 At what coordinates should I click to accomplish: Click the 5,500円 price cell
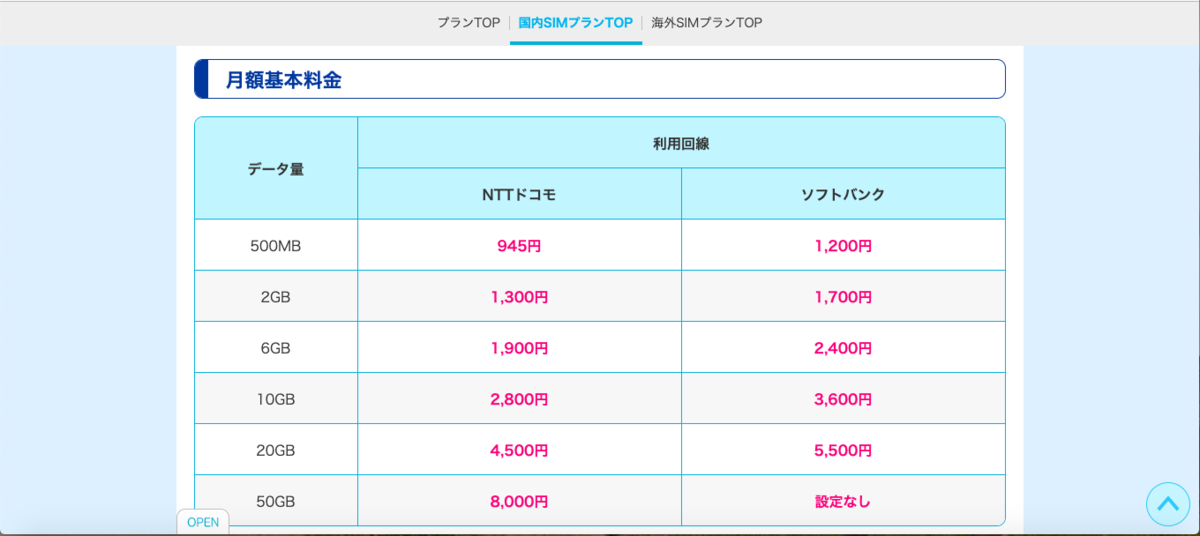[x=843, y=449]
